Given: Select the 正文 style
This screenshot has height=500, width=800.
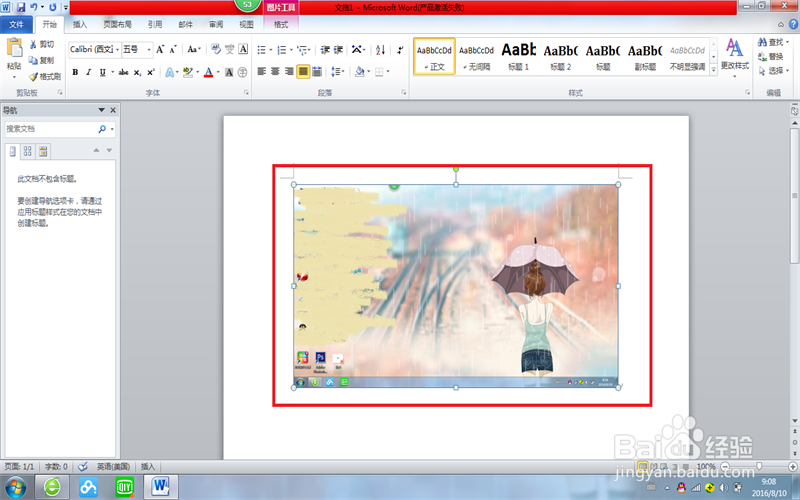Looking at the screenshot, I should pyautogui.click(x=434, y=57).
